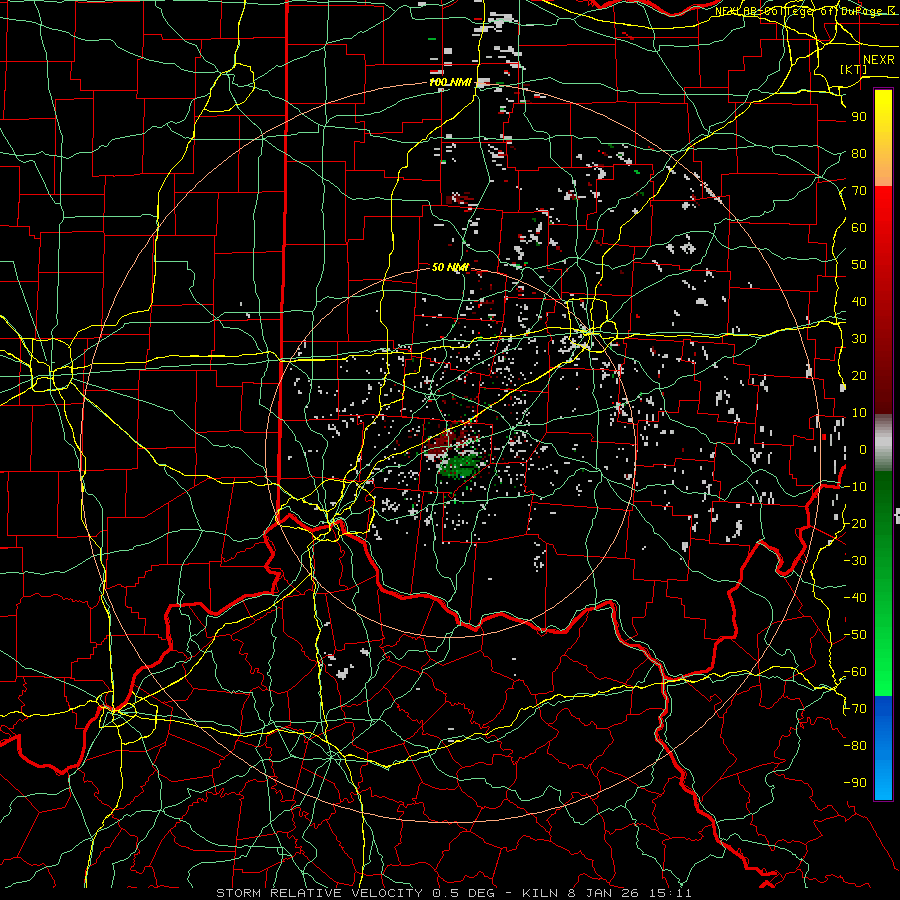
Task: Click the -40 knot scale value
Action: [x=855, y=598]
